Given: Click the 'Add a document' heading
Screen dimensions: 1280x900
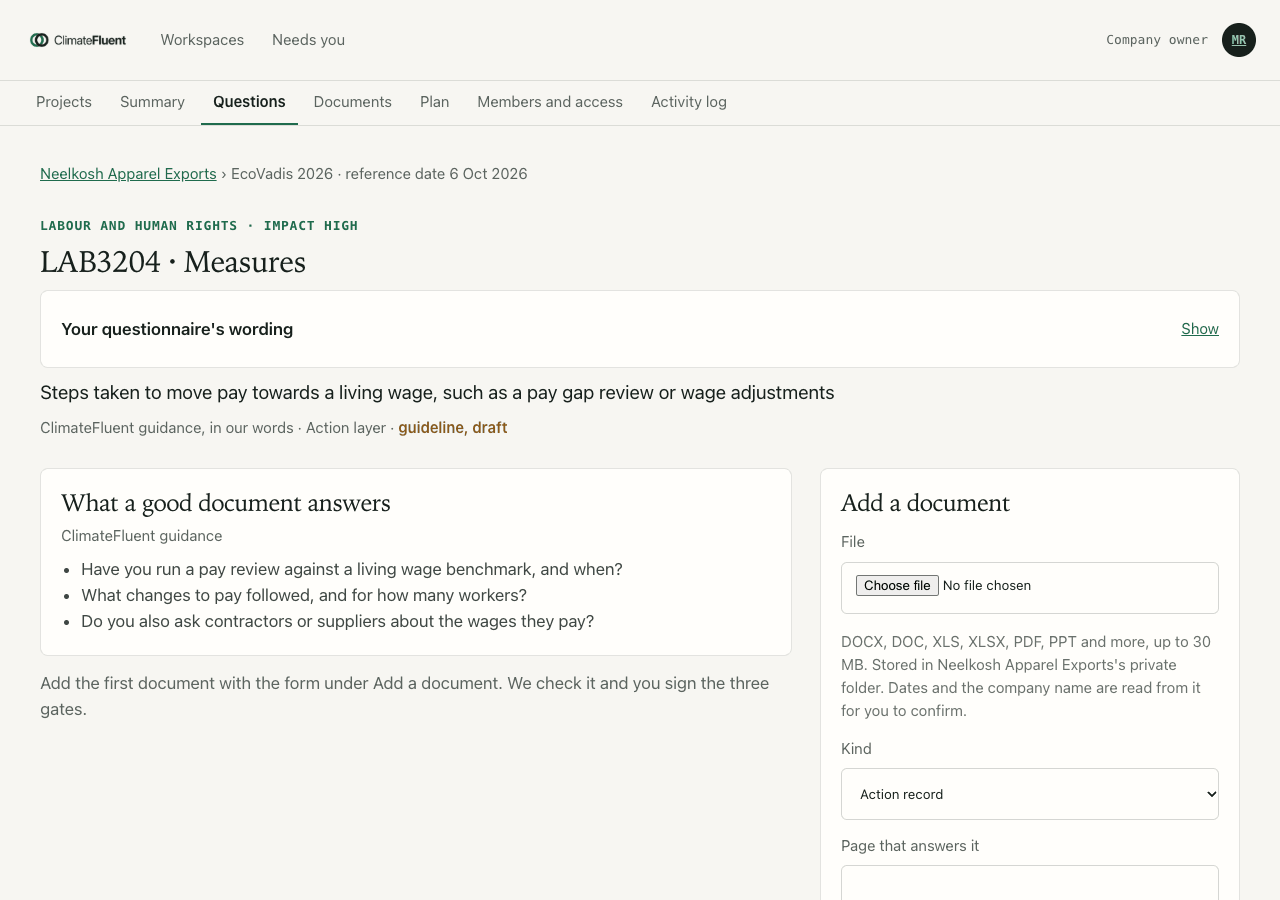Looking at the screenshot, I should coord(925,503).
